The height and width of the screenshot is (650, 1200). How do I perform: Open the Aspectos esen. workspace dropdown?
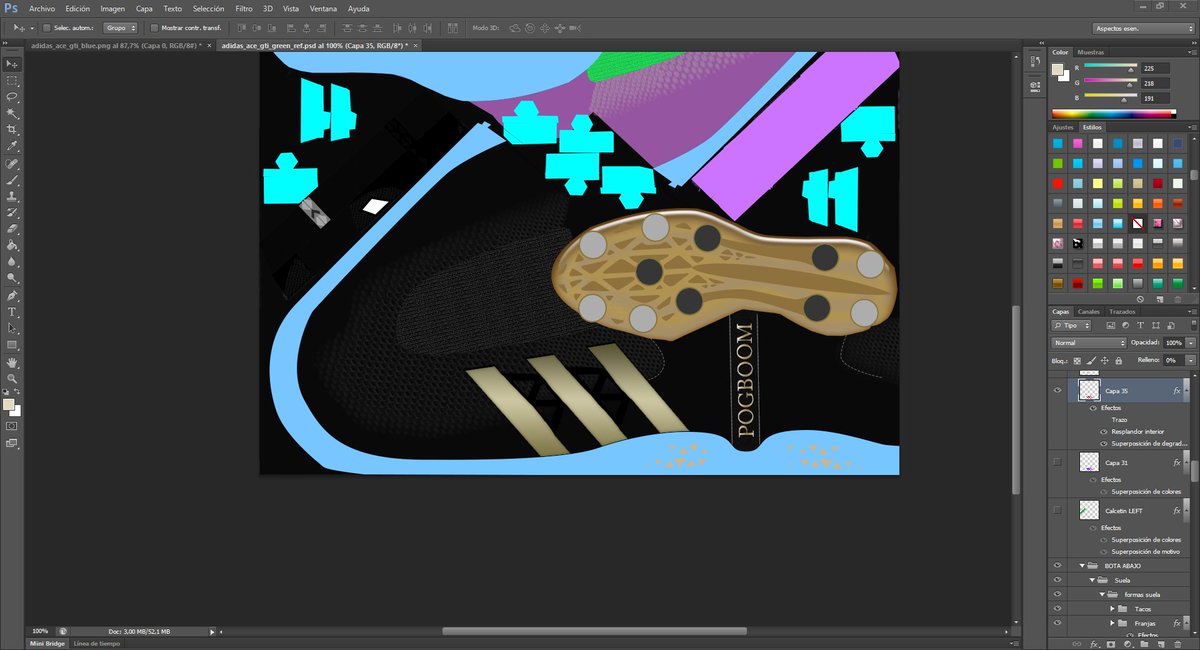click(x=1144, y=28)
